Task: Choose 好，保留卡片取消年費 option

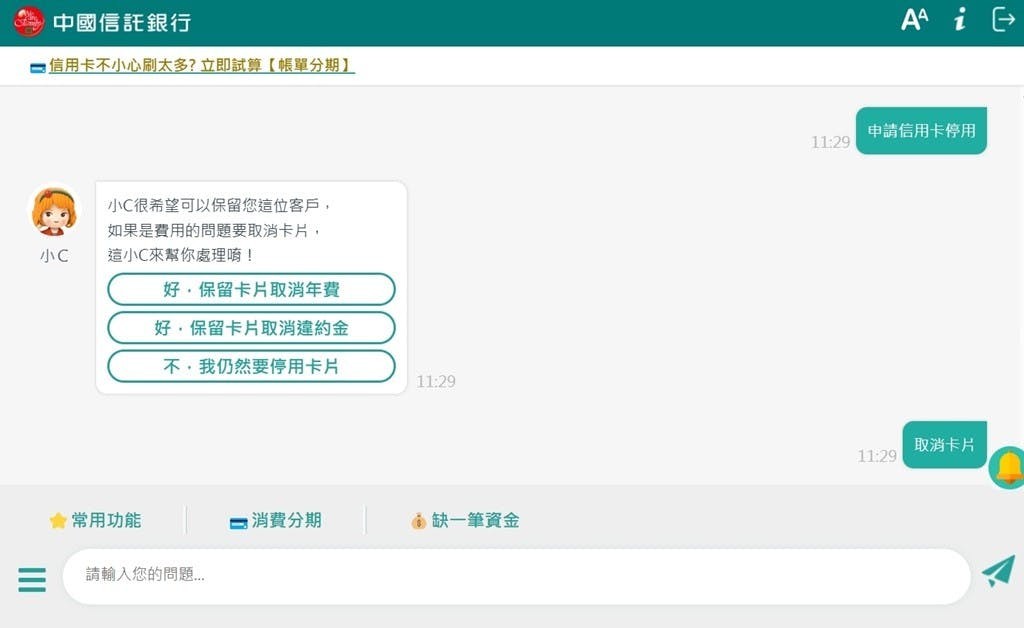Action: [x=251, y=289]
